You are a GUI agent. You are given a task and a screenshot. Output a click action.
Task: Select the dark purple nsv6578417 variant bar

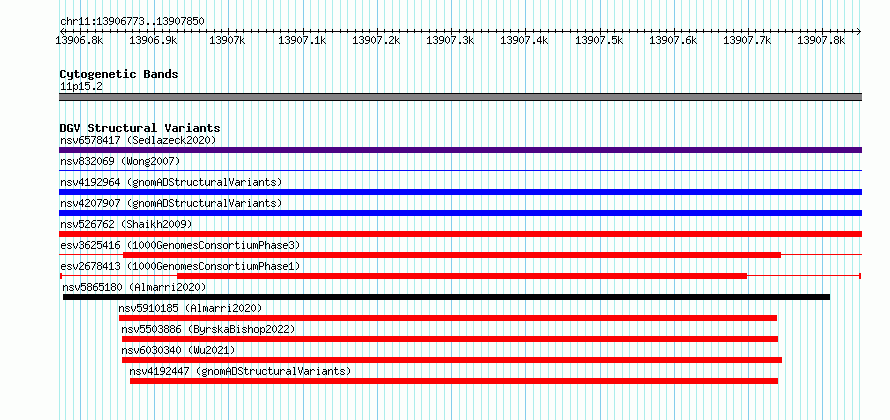click(460, 150)
